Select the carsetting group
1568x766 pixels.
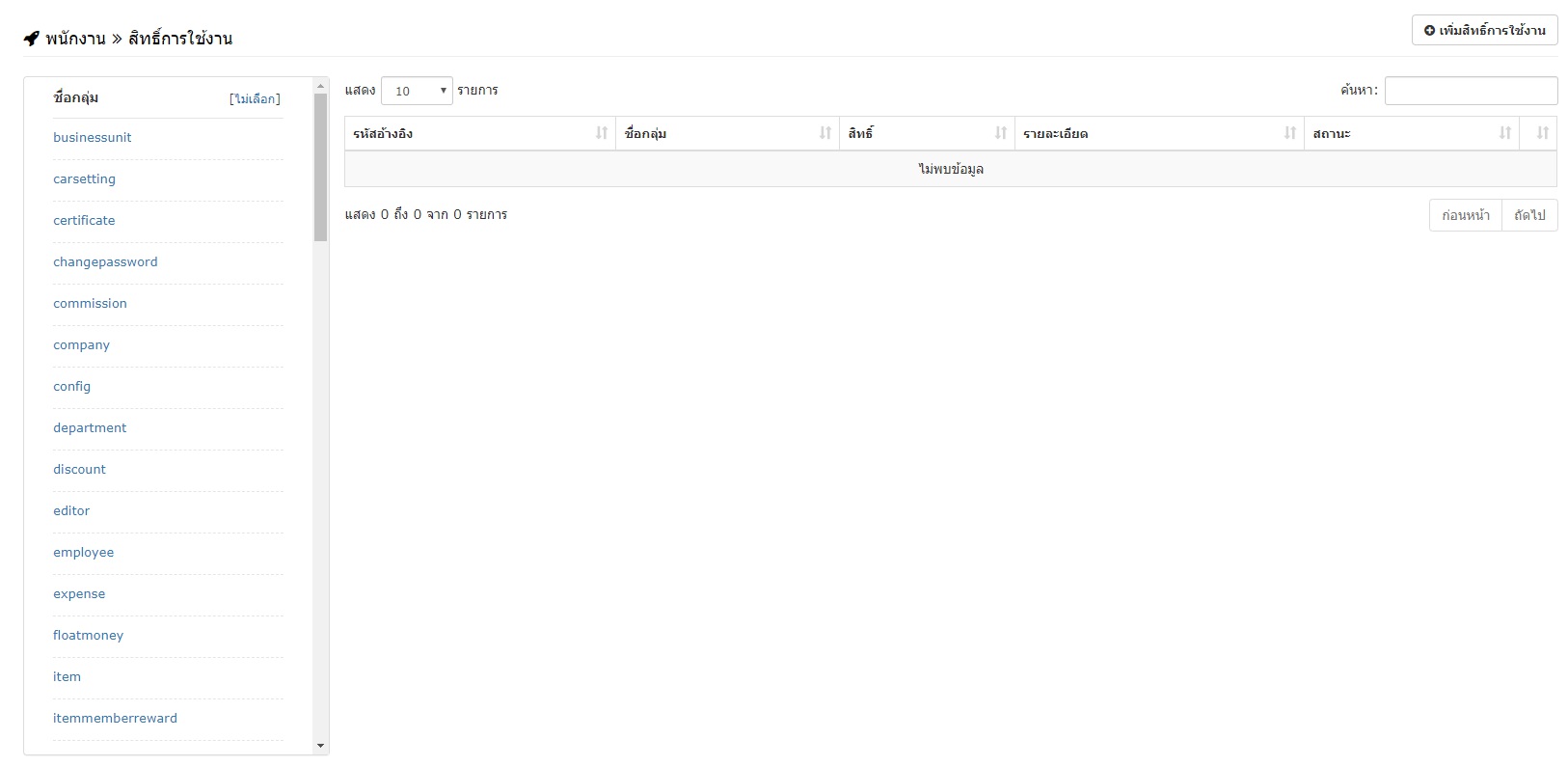tap(84, 179)
